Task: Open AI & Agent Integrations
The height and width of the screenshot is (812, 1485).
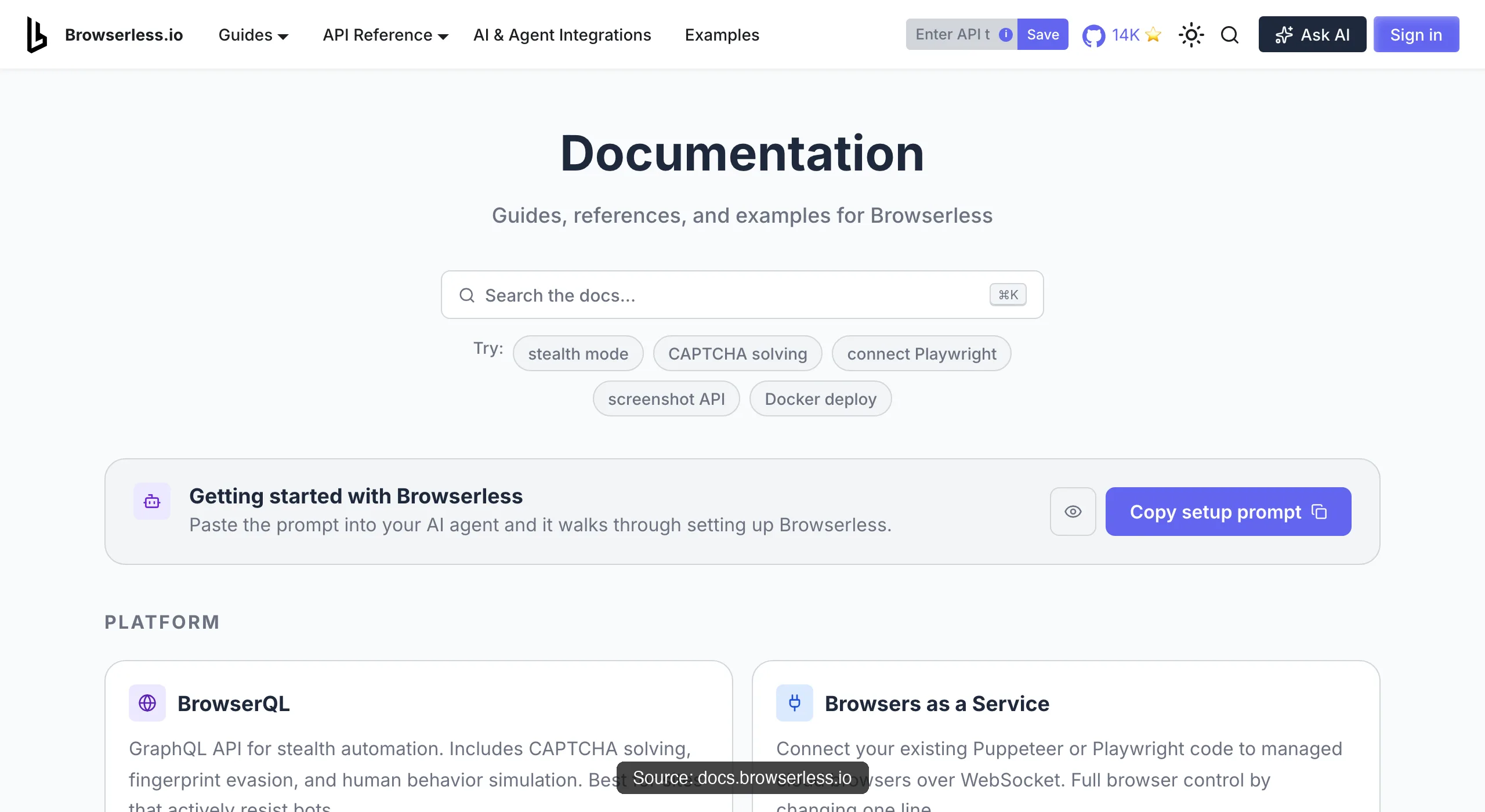Action: [562, 35]
